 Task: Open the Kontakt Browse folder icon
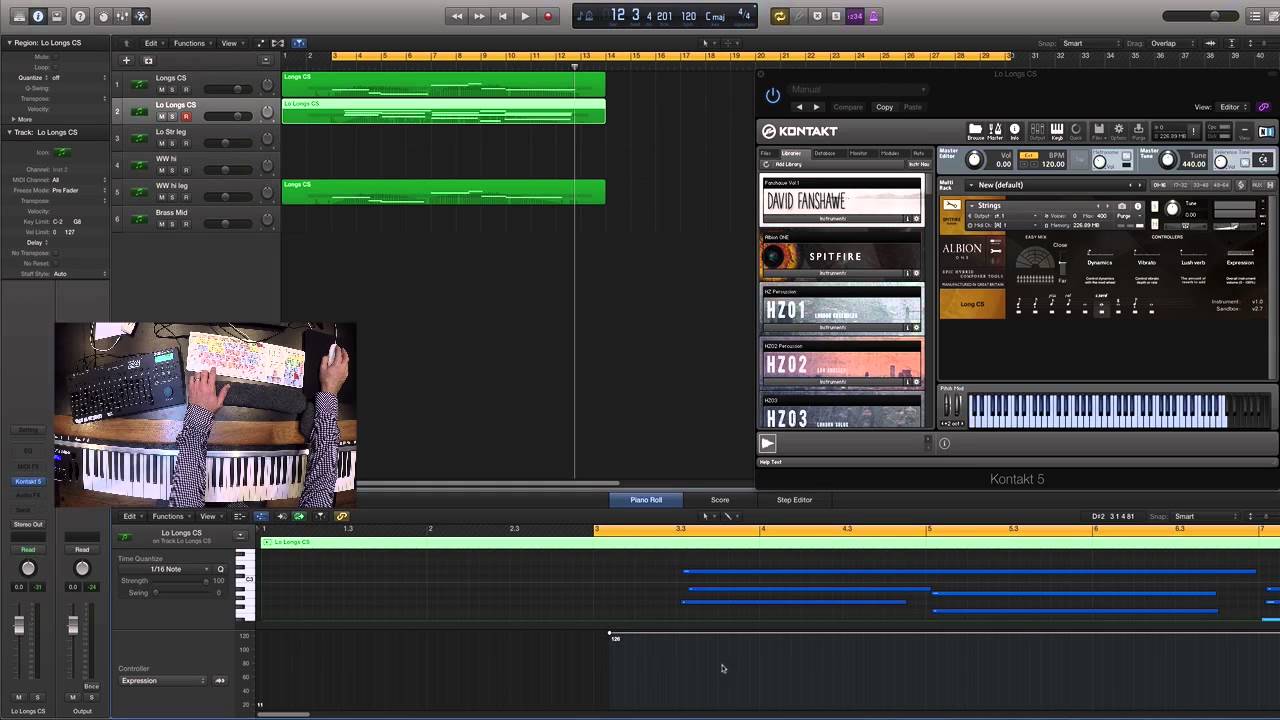pos(975,131)
